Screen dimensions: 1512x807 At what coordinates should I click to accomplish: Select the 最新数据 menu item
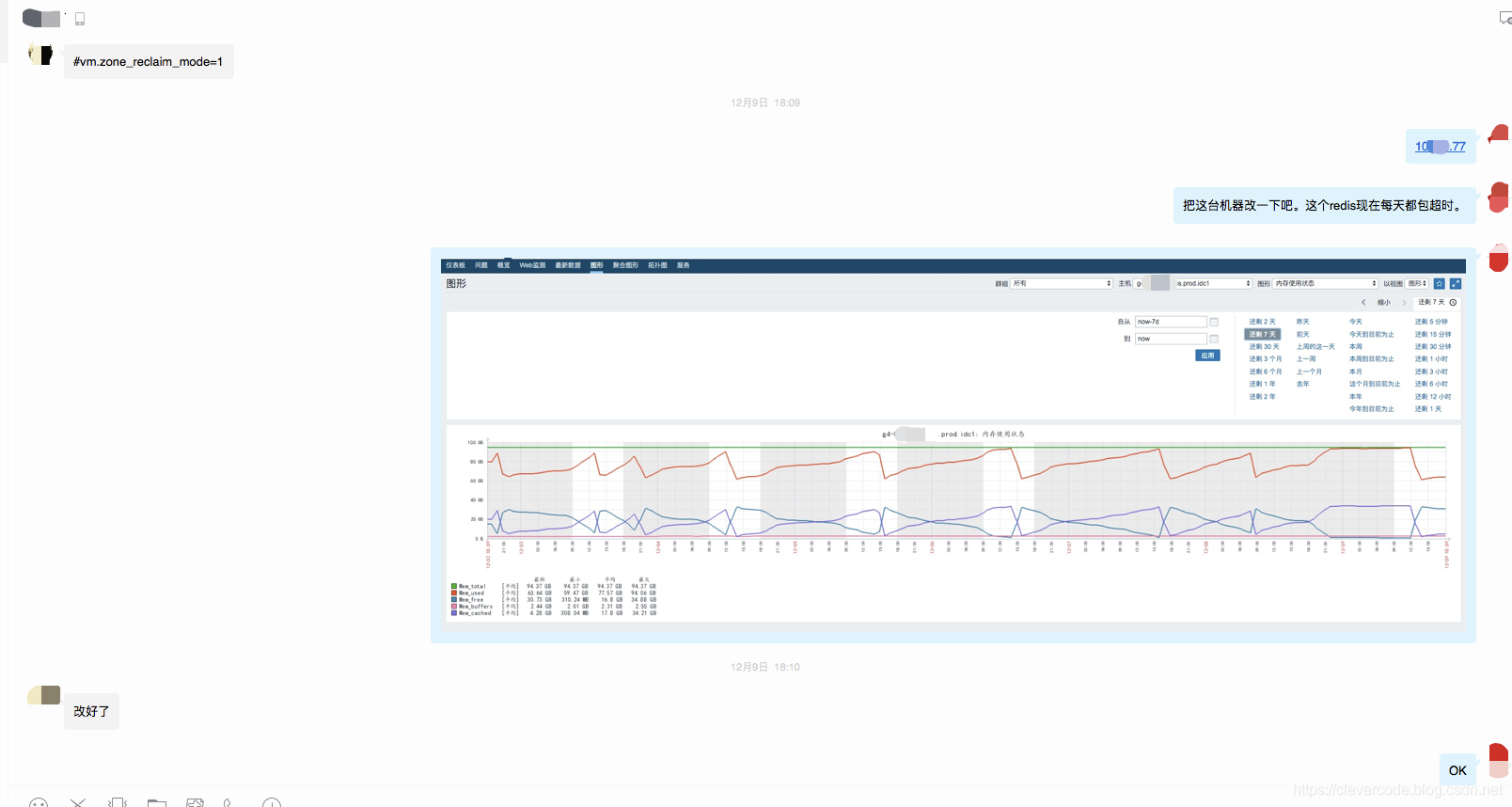click(568, 265)
